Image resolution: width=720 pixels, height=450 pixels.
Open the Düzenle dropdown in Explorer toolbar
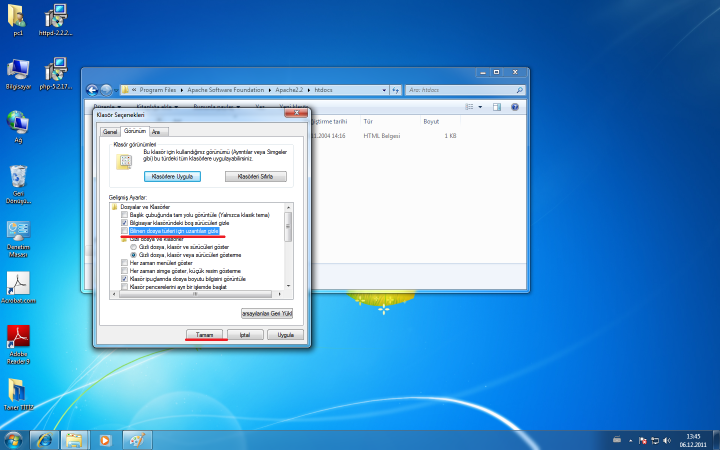(x=107, y=106)
